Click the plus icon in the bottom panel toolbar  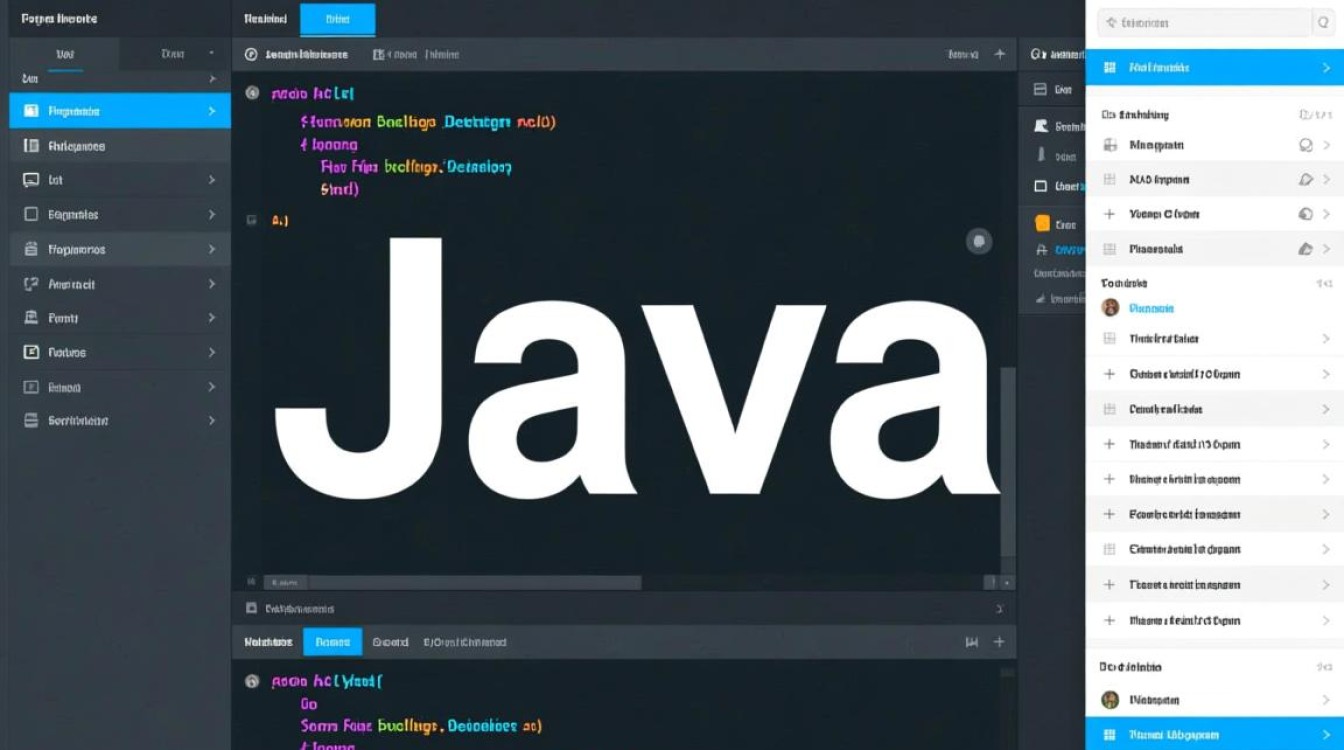[x=998, y=642]
